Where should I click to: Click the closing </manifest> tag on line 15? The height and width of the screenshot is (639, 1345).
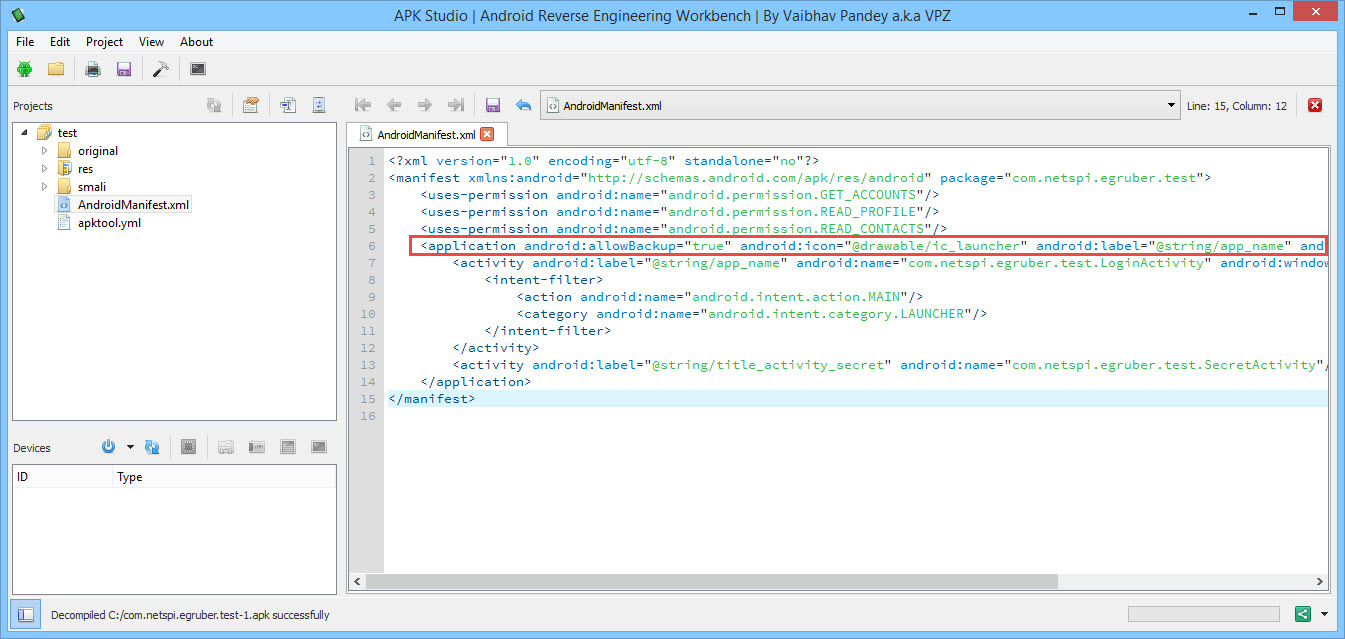click(432, 398)
